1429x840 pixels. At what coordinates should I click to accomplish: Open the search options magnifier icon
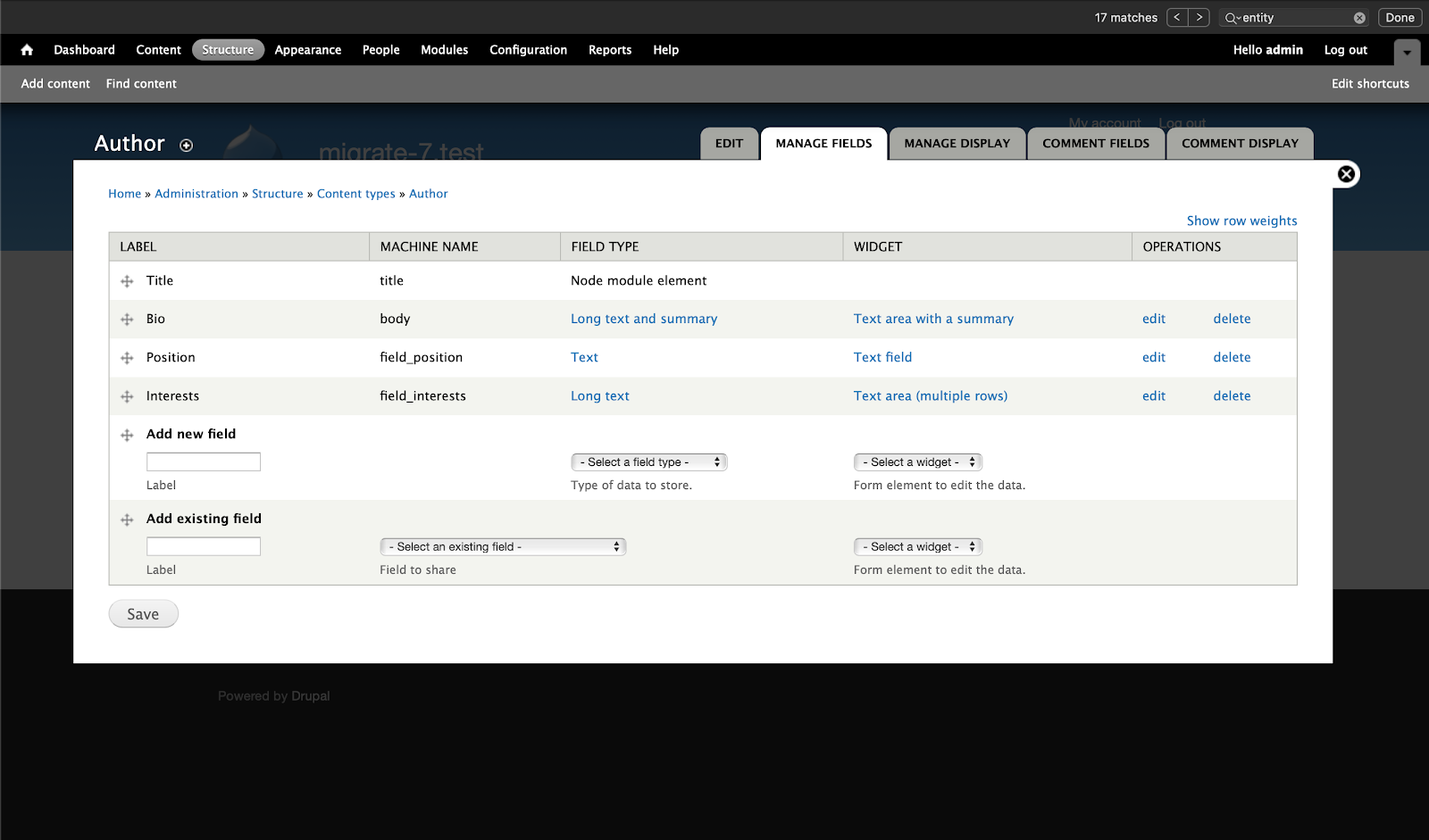click(1233, 18)
